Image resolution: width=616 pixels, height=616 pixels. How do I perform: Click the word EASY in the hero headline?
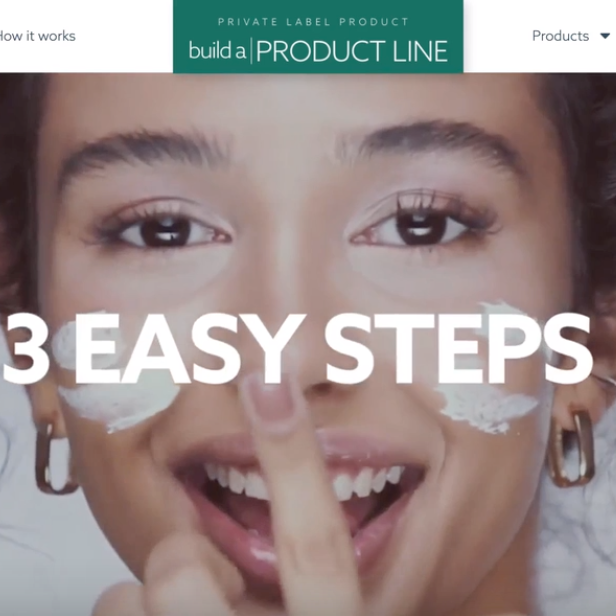click(189, 349)
